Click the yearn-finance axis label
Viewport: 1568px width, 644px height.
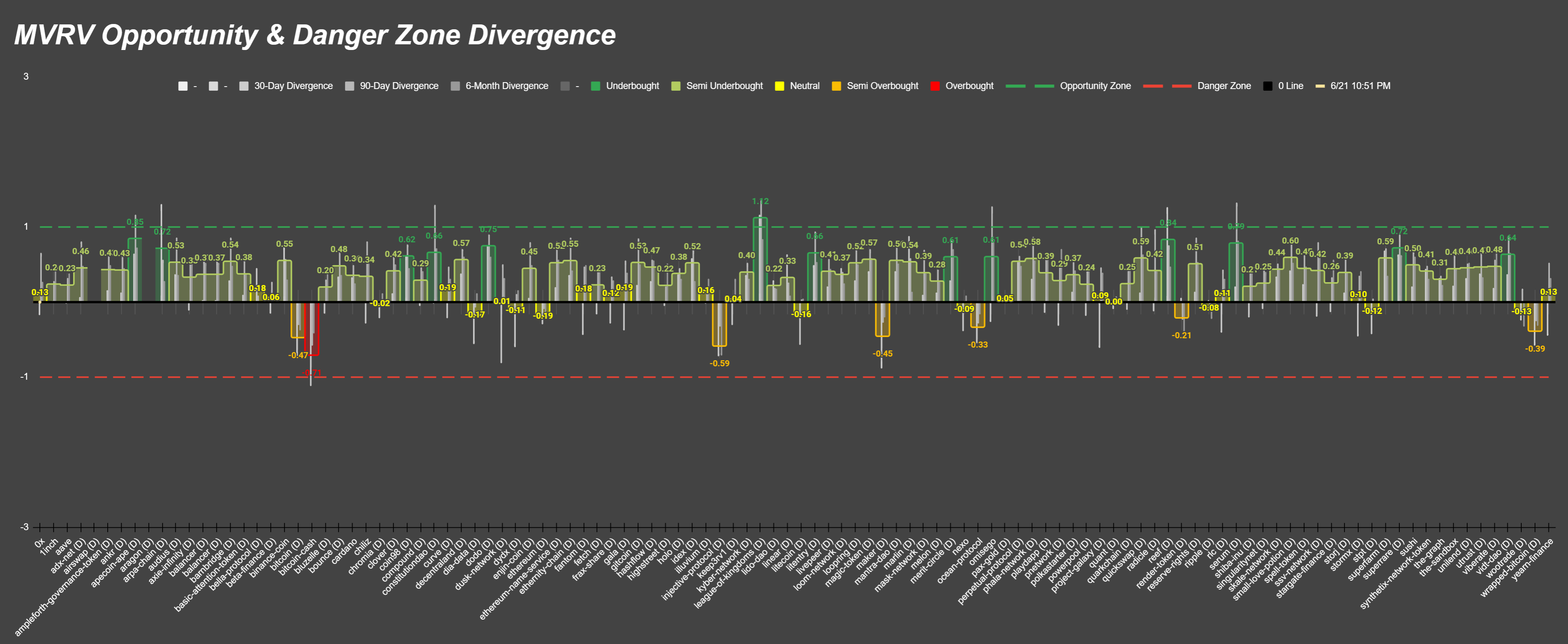1533,561
